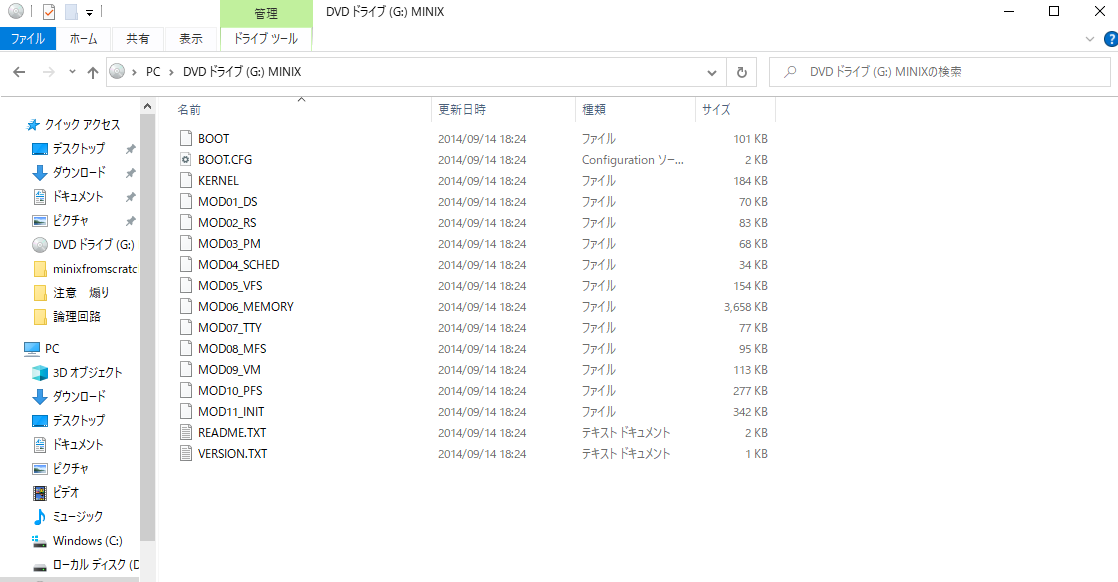Click the new folder icon in title bar

pos(71,11)
